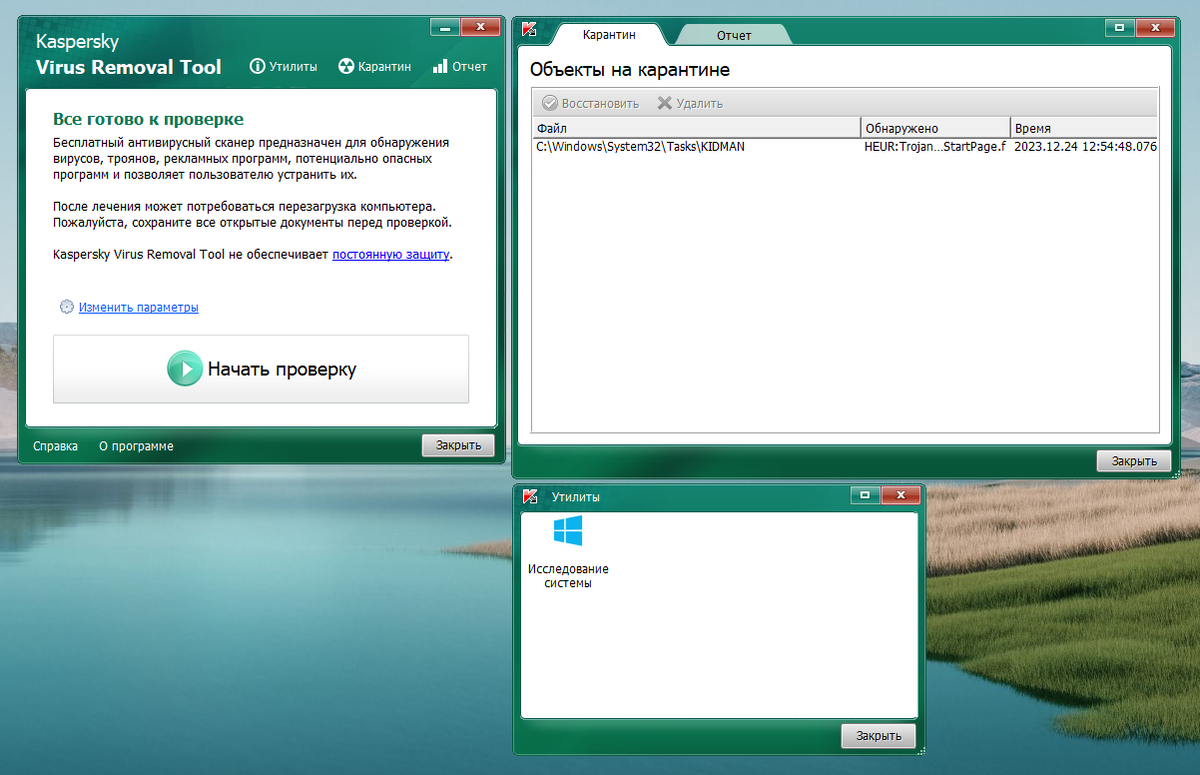
Task: Click Закрыть button in the Утилиты window
Action: pyautogui.click(x=878, y=736)
